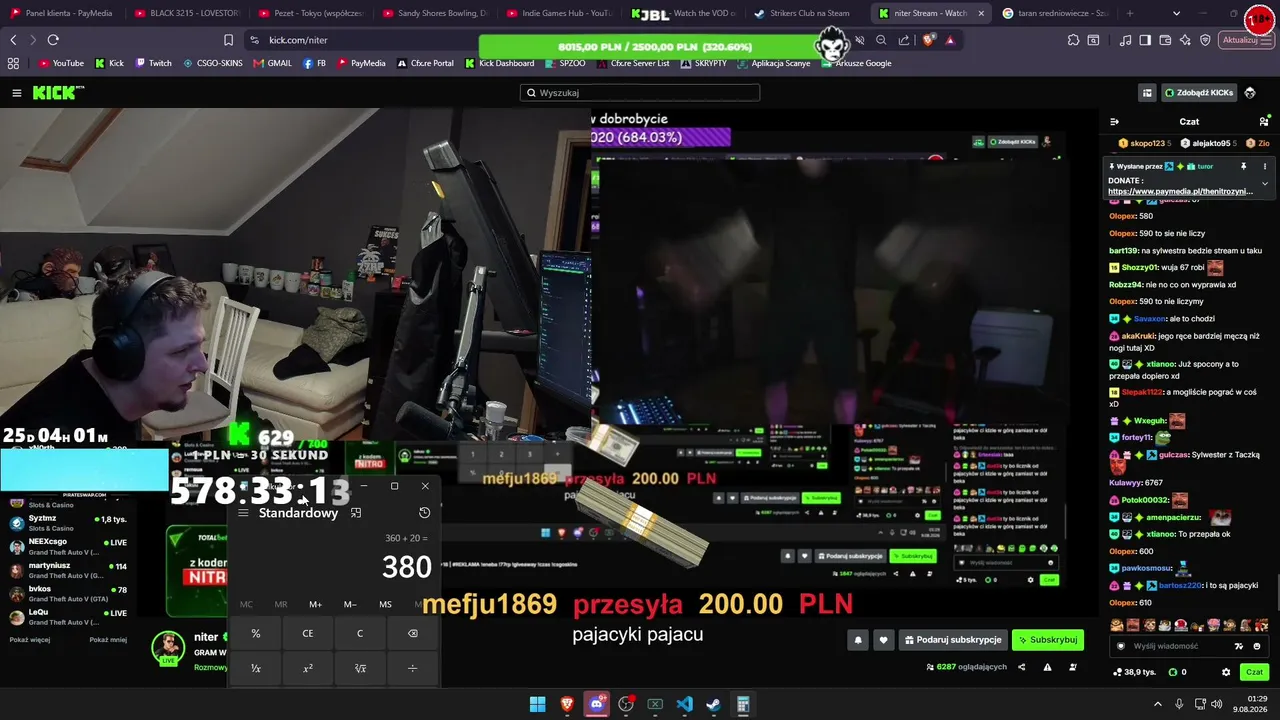Open a new browser tab

tap(1130, 13)
